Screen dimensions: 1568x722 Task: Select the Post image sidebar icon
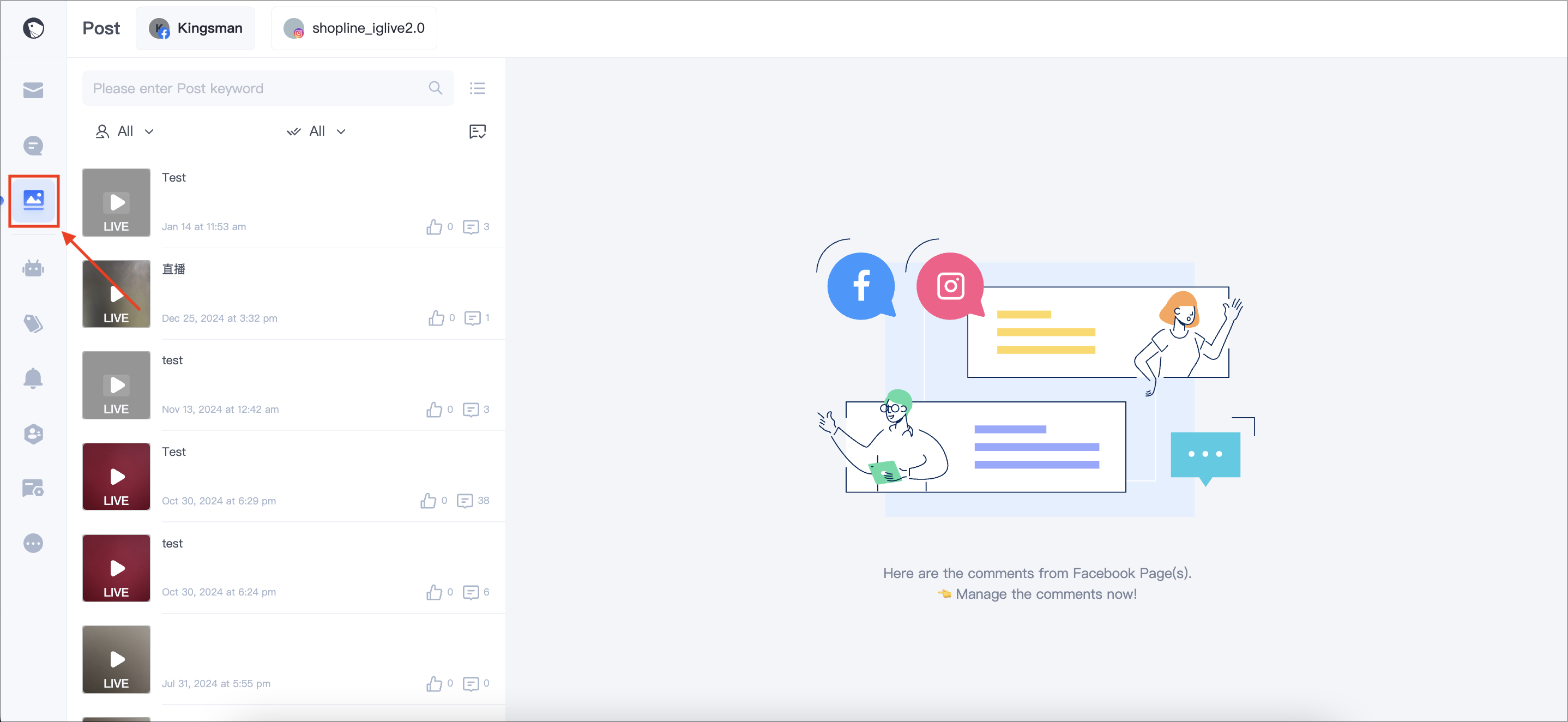(33, 200)
